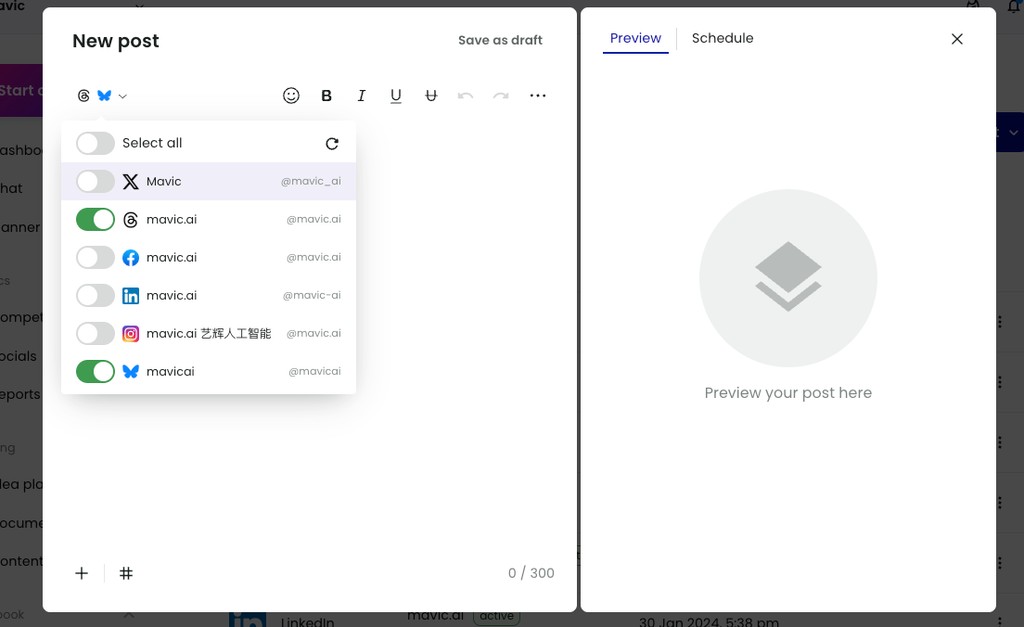1024x627 pixels.
Task: Toggle underline formatting
Action: (x=396, y=96)
